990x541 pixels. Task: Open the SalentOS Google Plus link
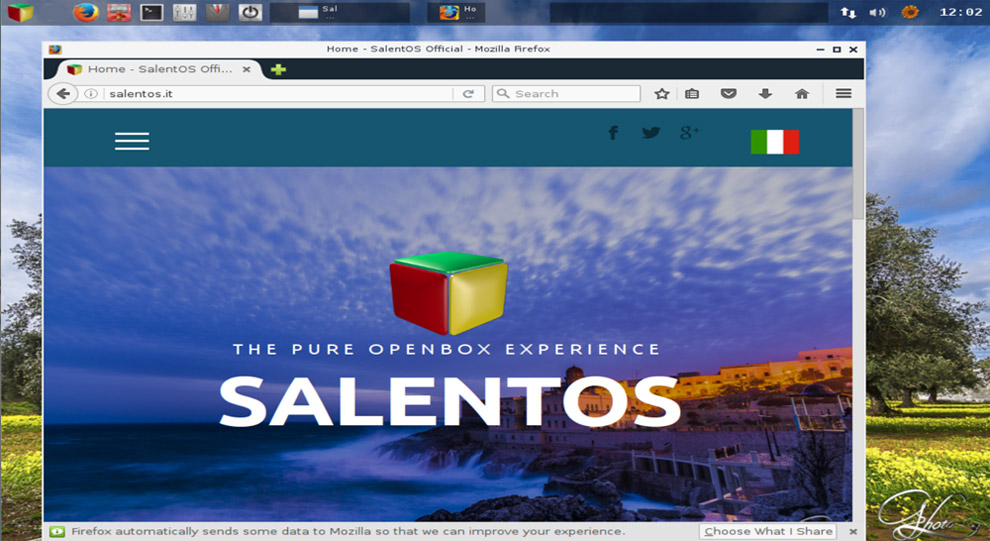coord(689,133)
